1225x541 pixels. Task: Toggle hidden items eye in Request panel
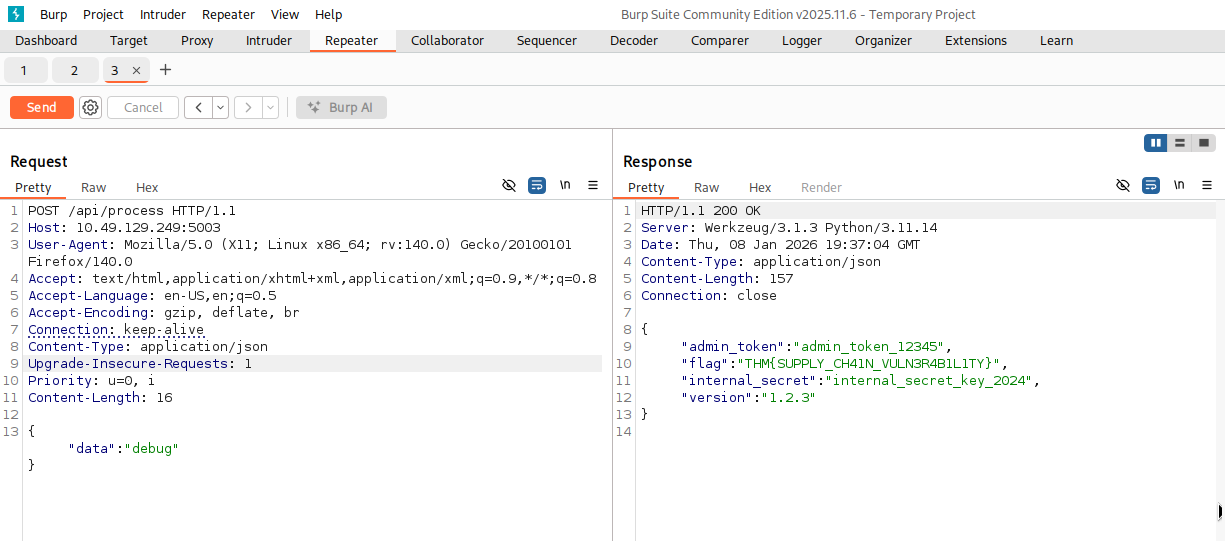click(509, 186)
